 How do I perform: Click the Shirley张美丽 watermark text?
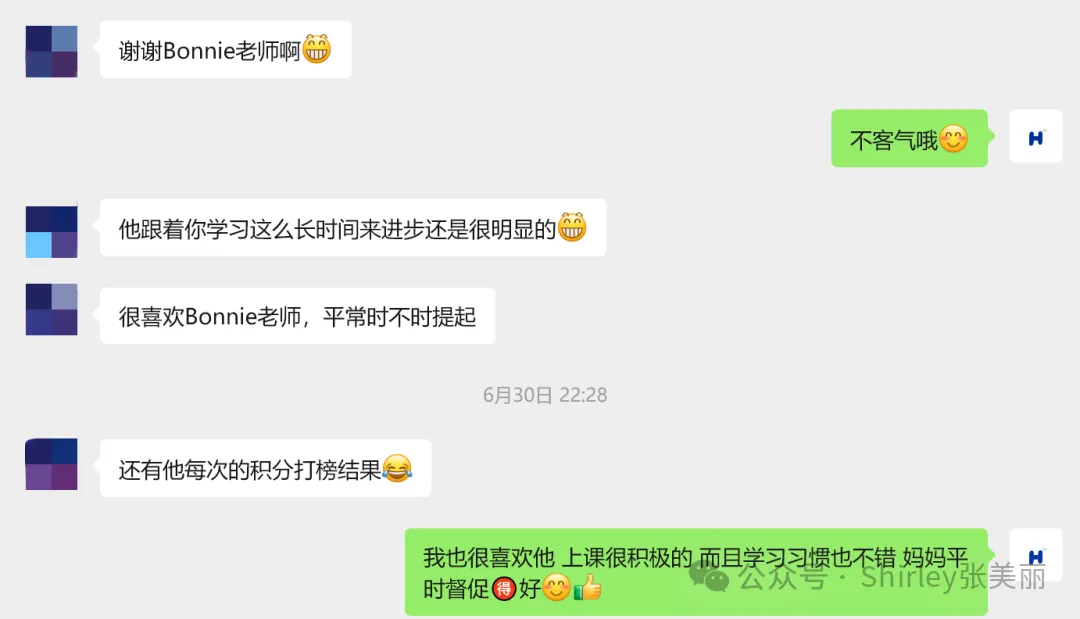click(x=953, y=576)
